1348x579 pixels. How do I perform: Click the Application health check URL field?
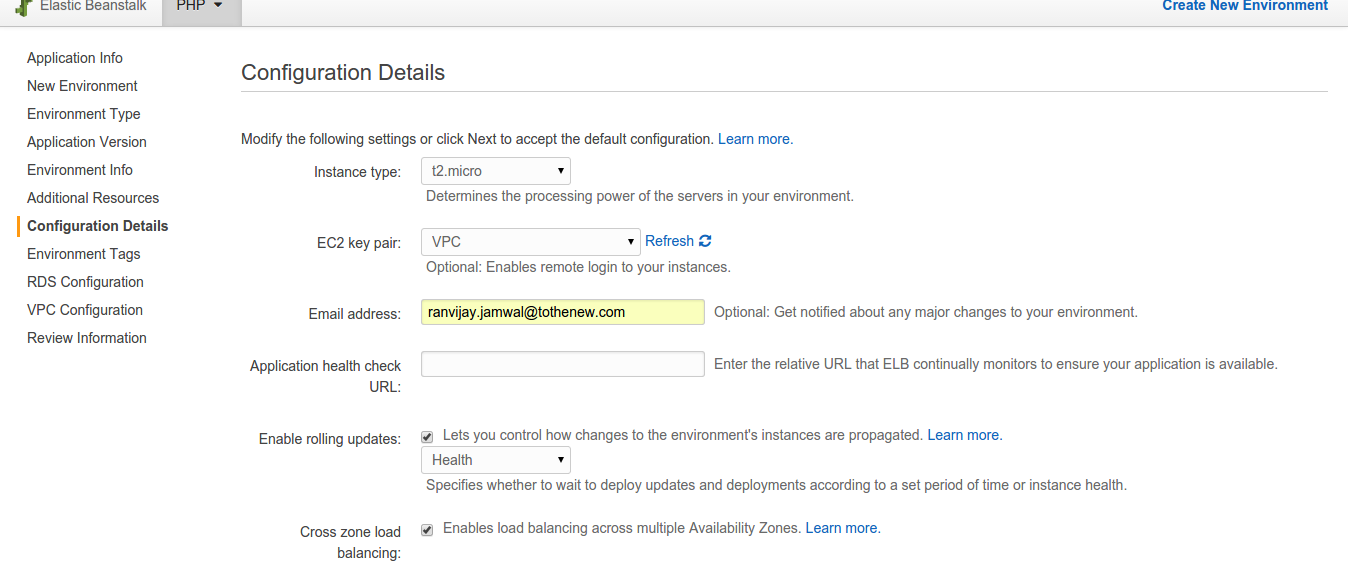[563, 364]
